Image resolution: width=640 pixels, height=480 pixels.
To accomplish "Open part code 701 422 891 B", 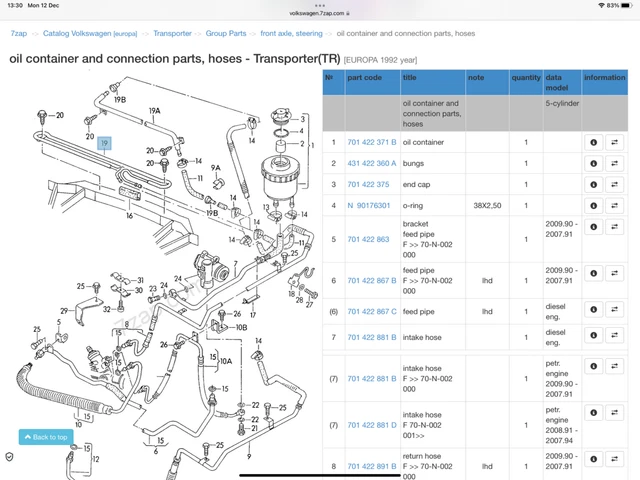I will [x=372, y=467].
